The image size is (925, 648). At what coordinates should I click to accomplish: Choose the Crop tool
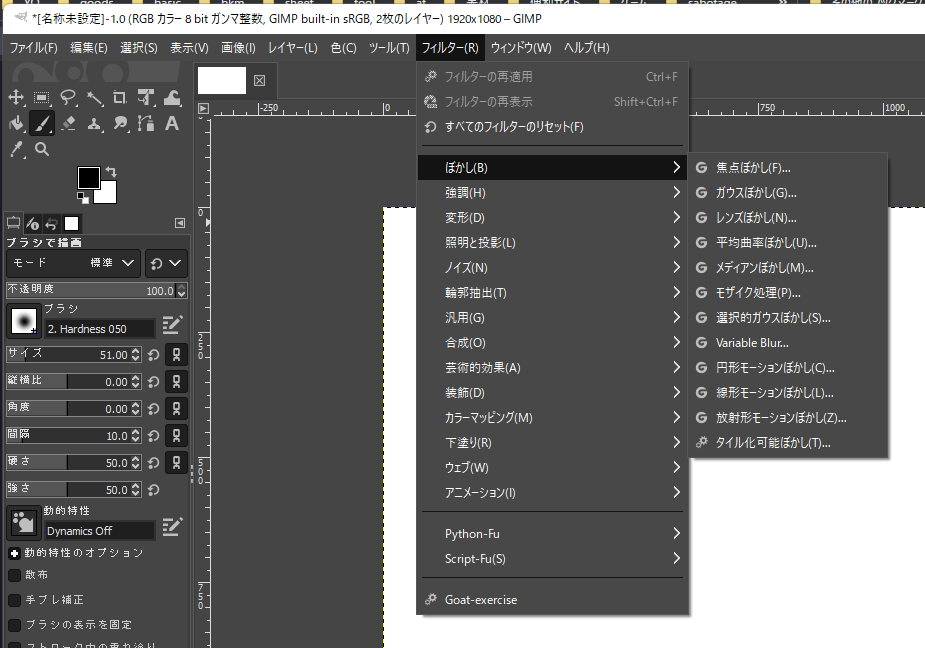click(120, 97)
